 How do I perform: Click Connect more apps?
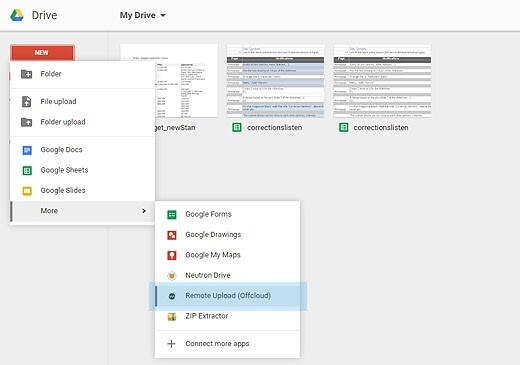tap(227, 344)
